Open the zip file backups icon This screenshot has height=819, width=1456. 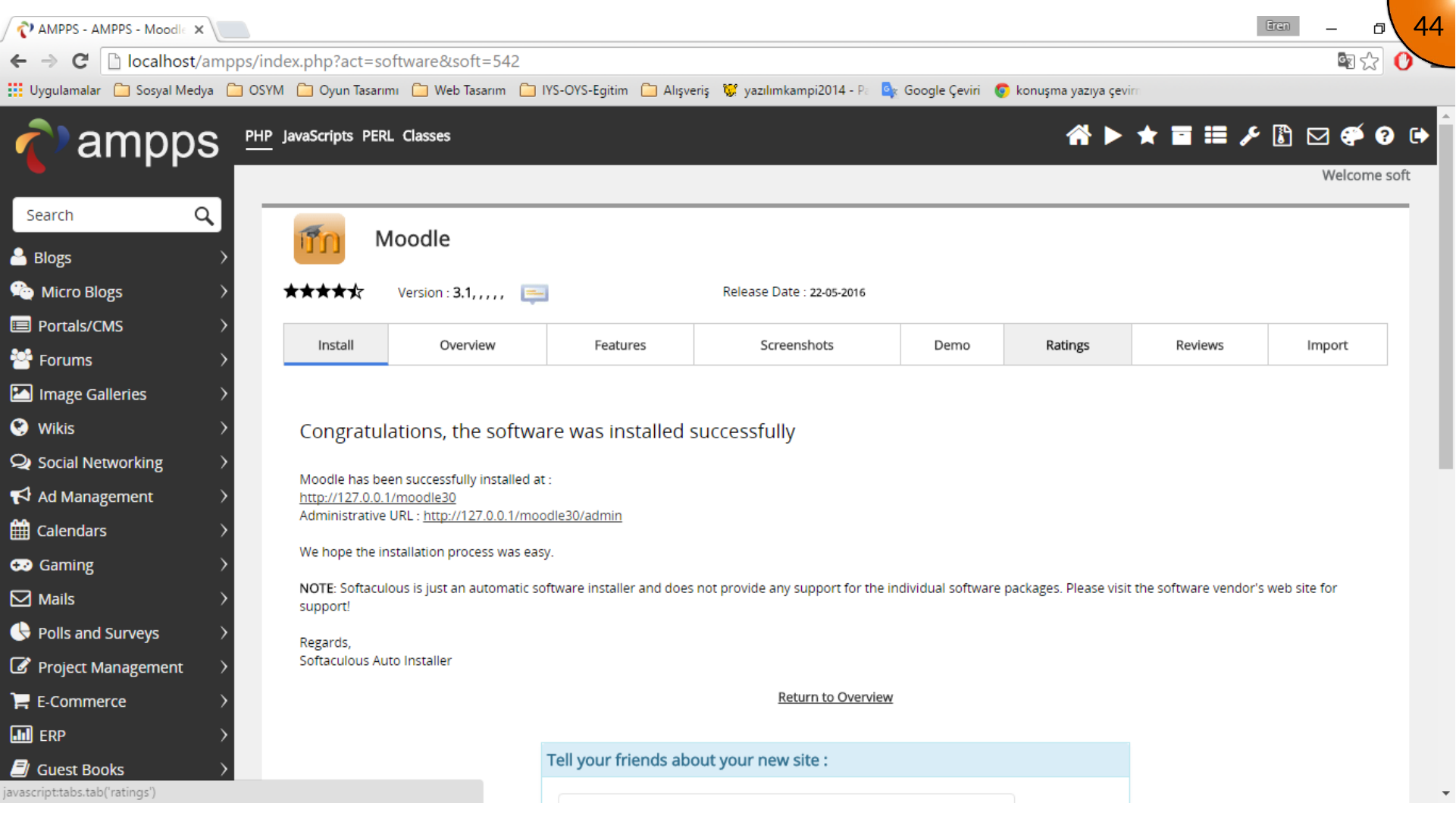[x=1282, y=136]
